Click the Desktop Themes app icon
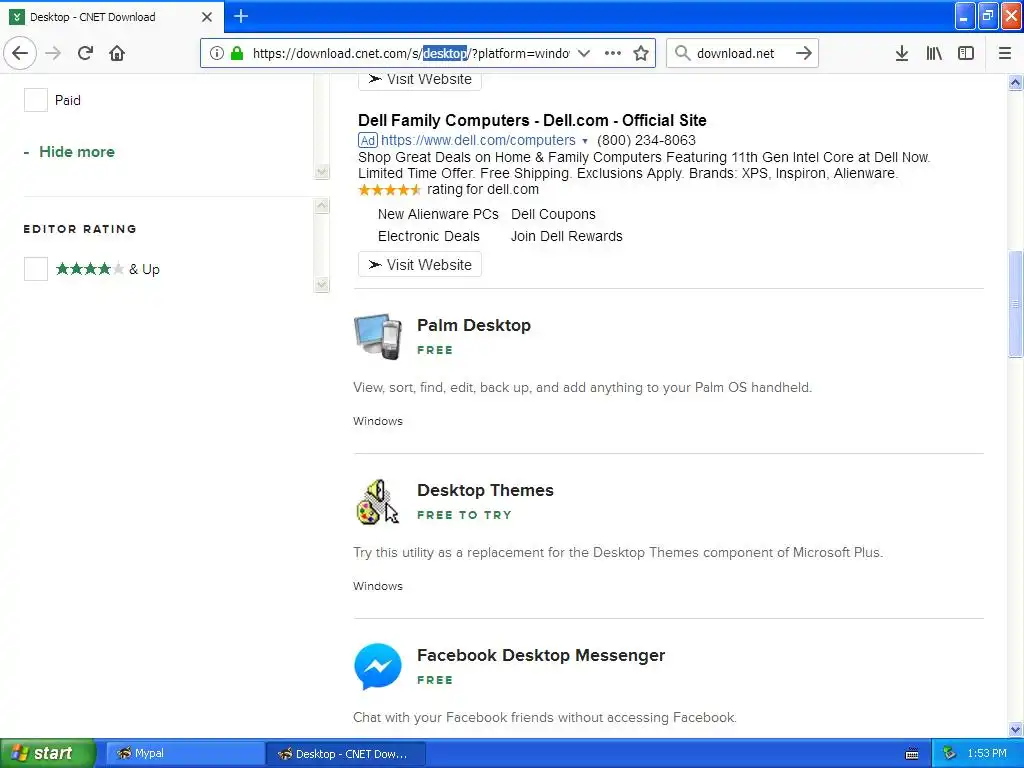1024x768 pixels. (377, 502)
